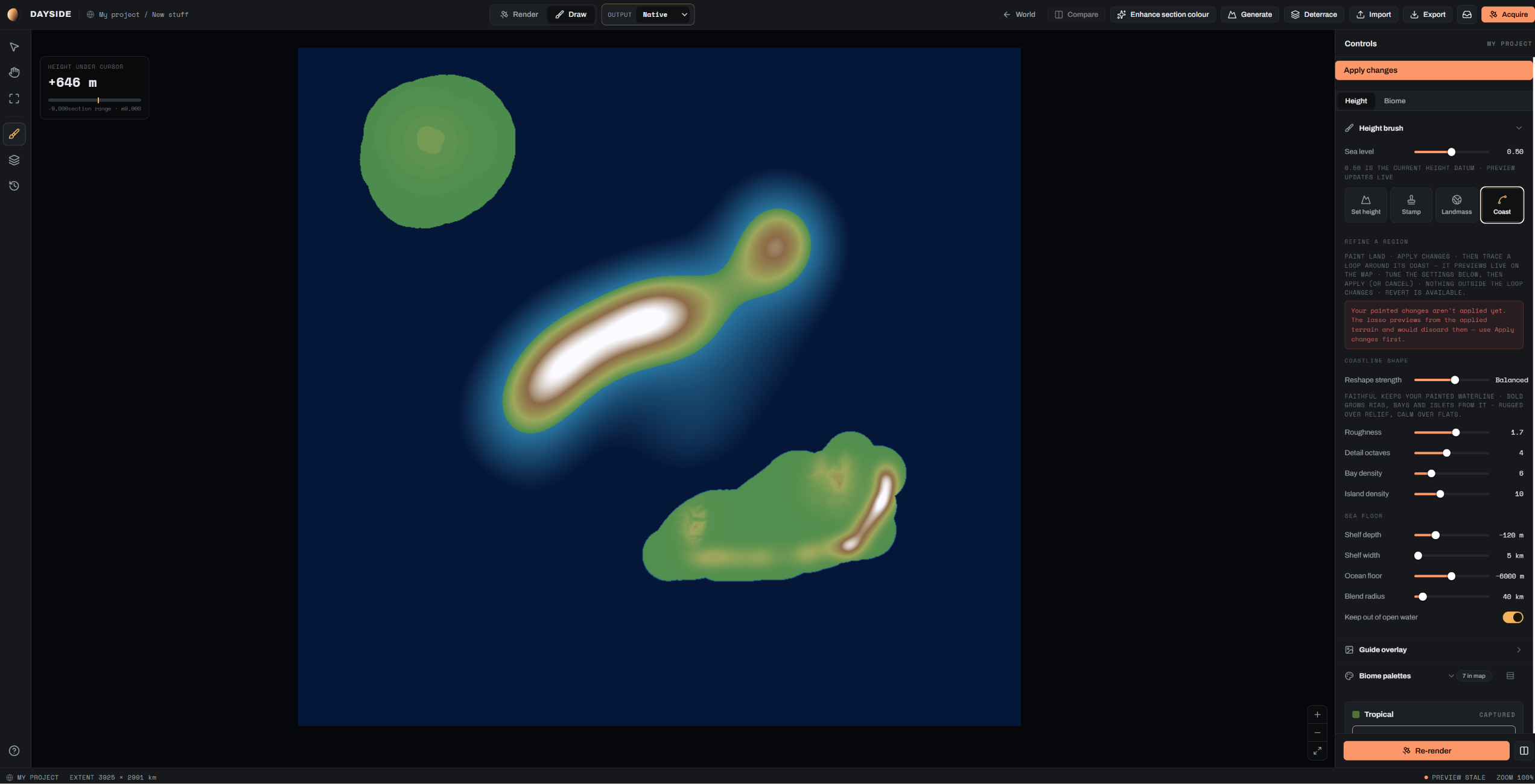Image resolution: width=1535 pixels, height=784 pixels.
Task: Adjust the Shelf width slider
Action: tap(1451, 555)
